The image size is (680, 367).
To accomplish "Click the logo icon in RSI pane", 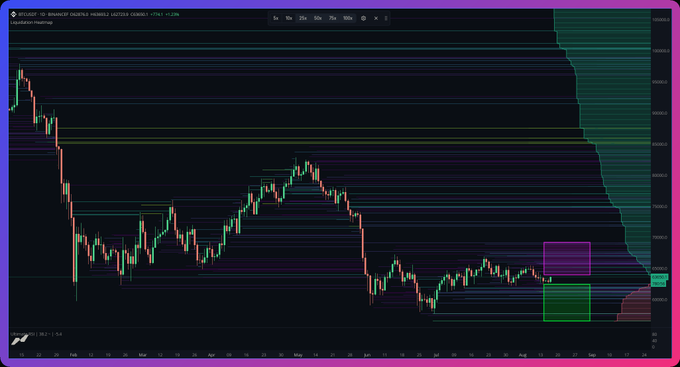I will (x=20, y=341).
